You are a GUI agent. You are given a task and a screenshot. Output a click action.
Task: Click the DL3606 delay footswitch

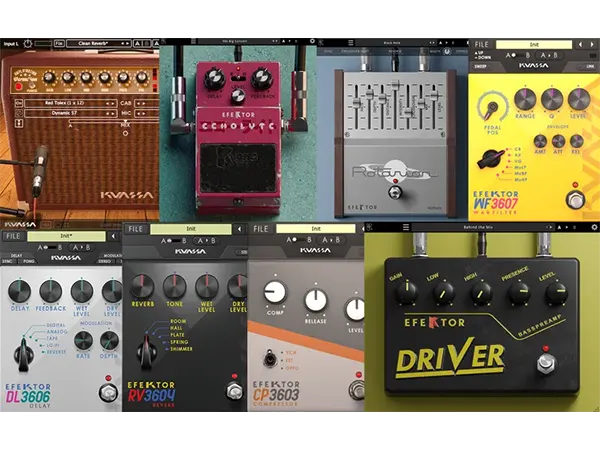(107, 393)
